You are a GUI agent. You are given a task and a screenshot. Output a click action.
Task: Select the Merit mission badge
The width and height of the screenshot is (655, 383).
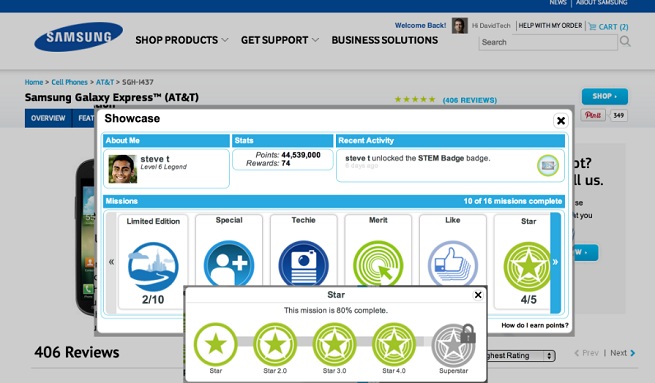pyautogui.click(x=378, y=264)
